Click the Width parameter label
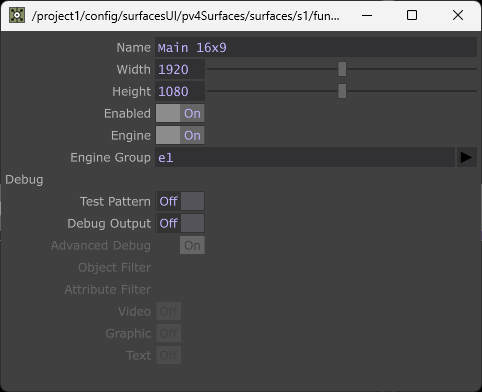Viewport: 482px width, 392px height. point(134,70)
